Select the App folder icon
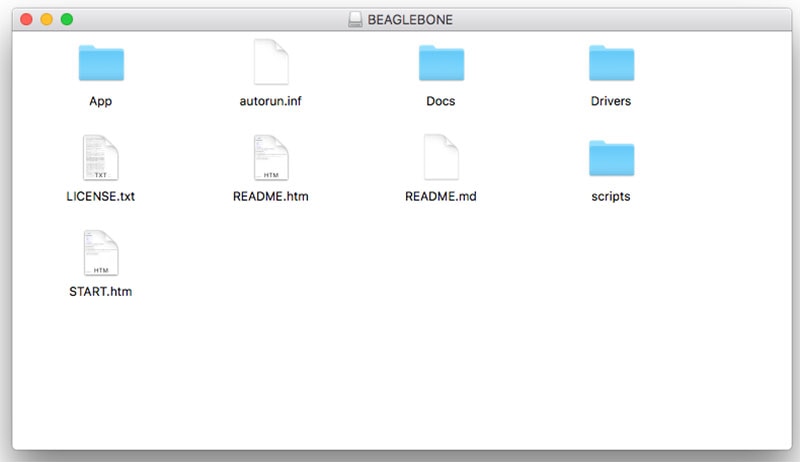This screenshot has height=462, width=800. (x=100, y=63)
